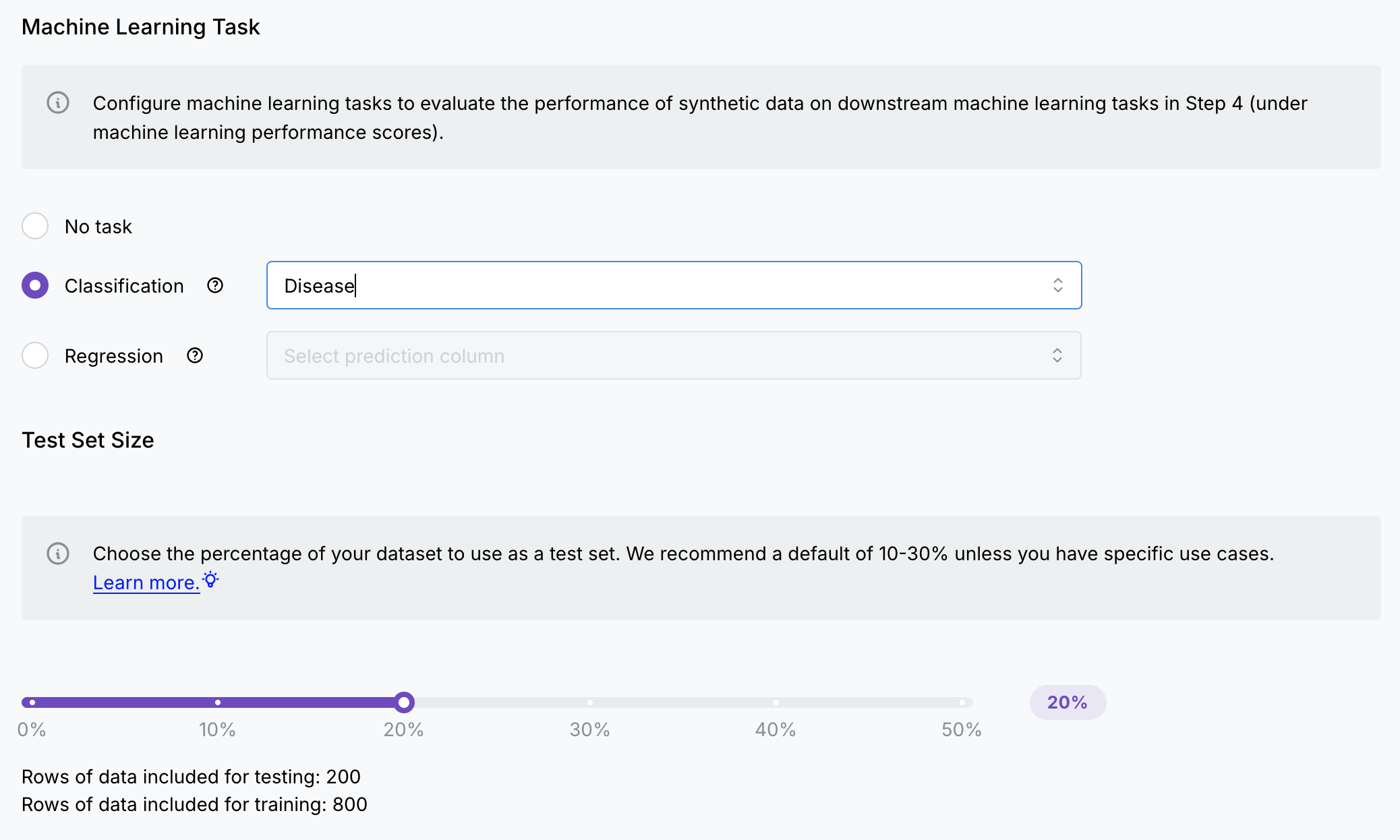Click the chevron arrows in the Disease field
The width and height of the screenshot is (1400, 840).
click(1057, 285)
